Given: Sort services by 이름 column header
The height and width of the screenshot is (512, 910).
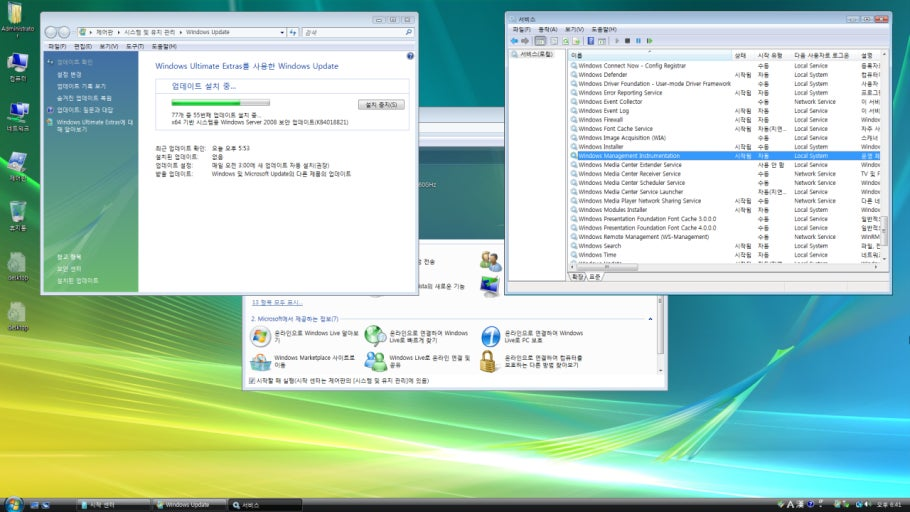Looking at the screenshot, I should (x=650, y=55).
